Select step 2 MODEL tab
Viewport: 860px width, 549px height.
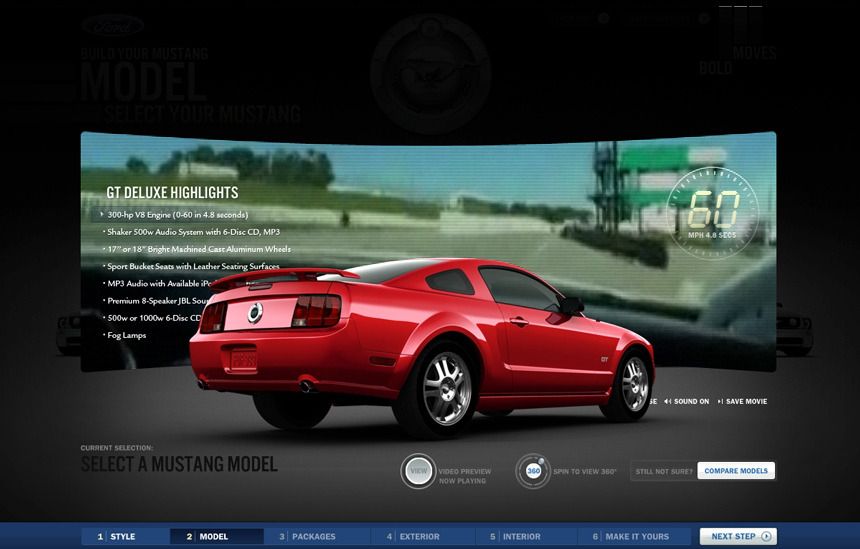tap(217, 536)
